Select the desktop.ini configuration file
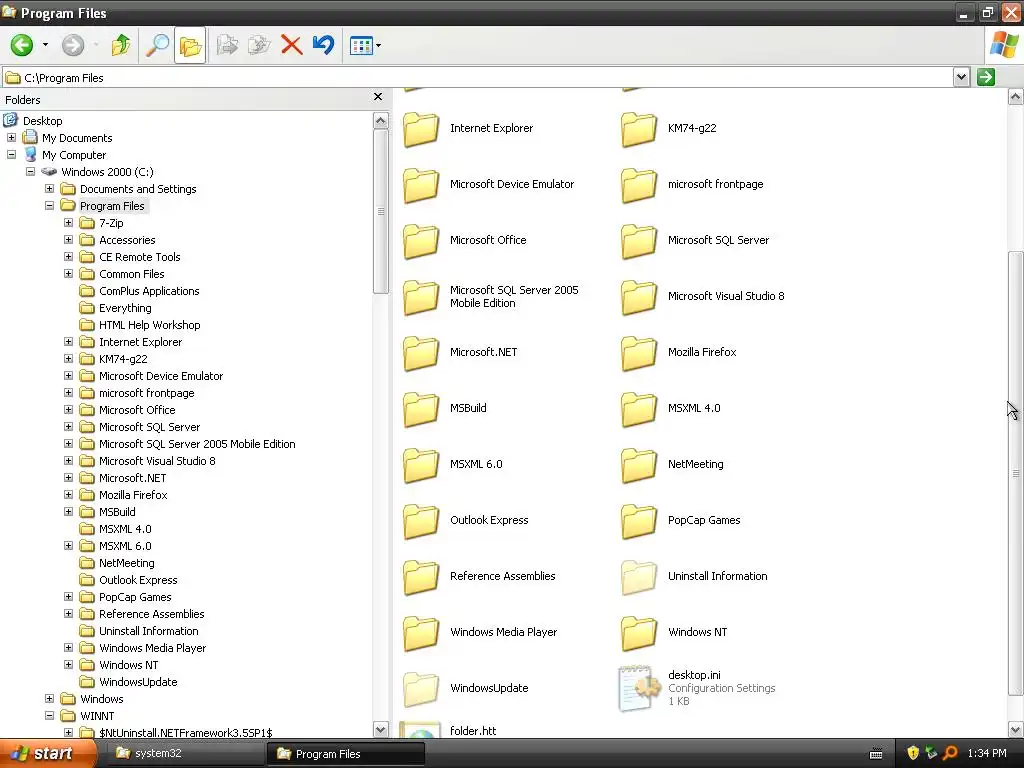The width and height of the screenshot is (1024, 768). [639, 688]
